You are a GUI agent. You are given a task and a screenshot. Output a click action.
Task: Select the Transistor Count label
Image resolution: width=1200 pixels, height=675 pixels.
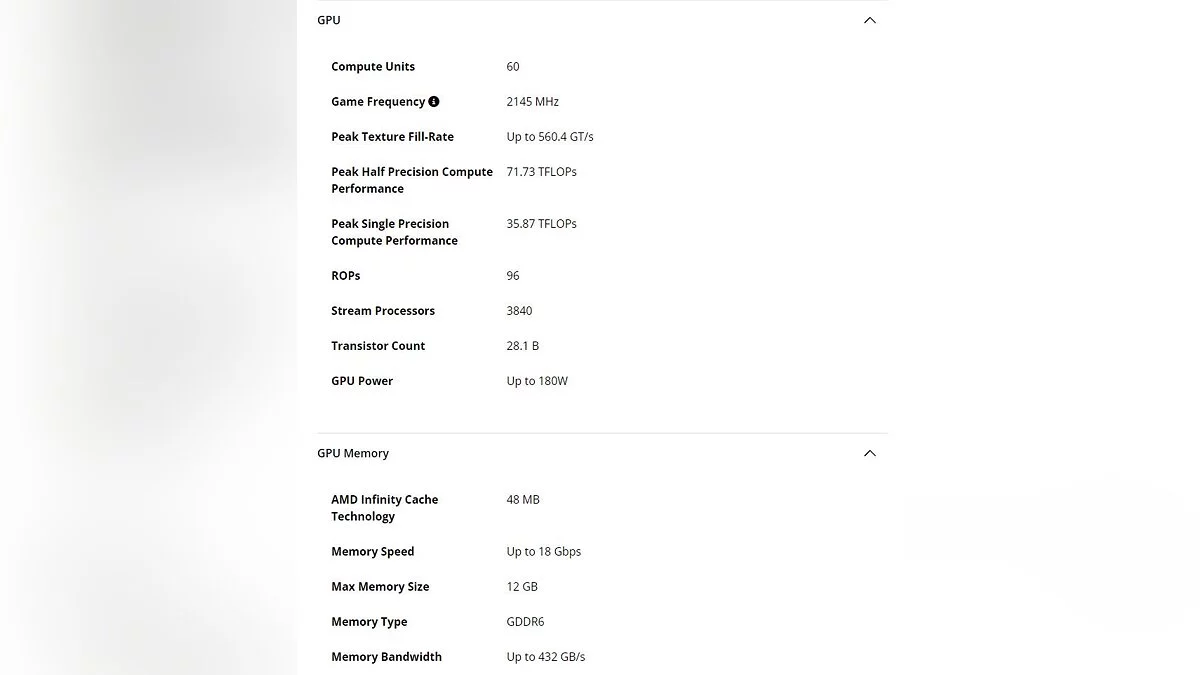378,345
